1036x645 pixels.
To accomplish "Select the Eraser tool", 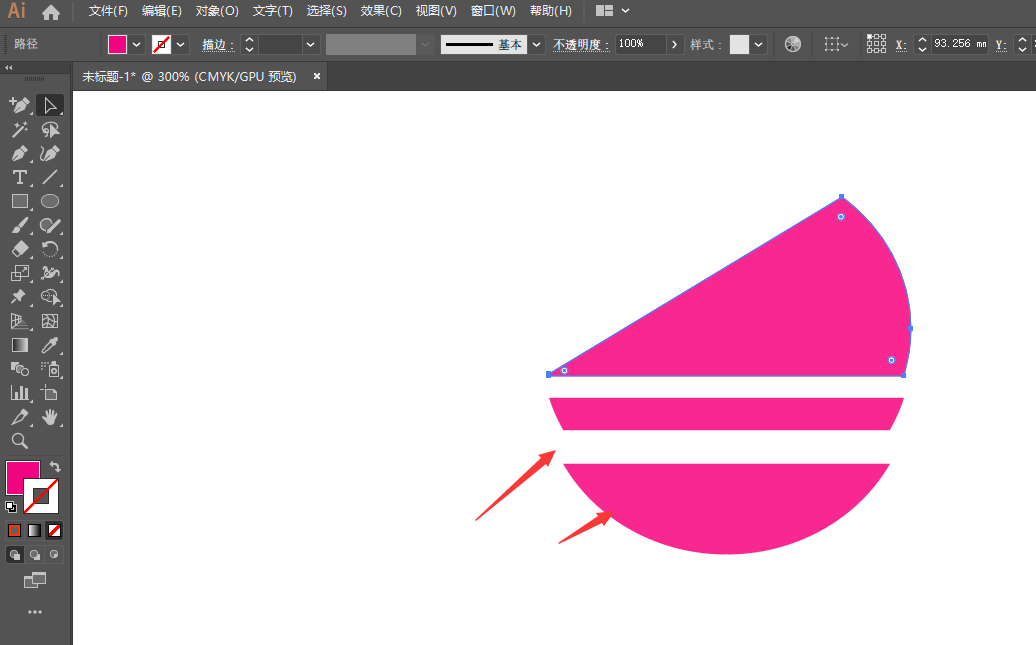I will pyautogui.click(x=19, y=250).
